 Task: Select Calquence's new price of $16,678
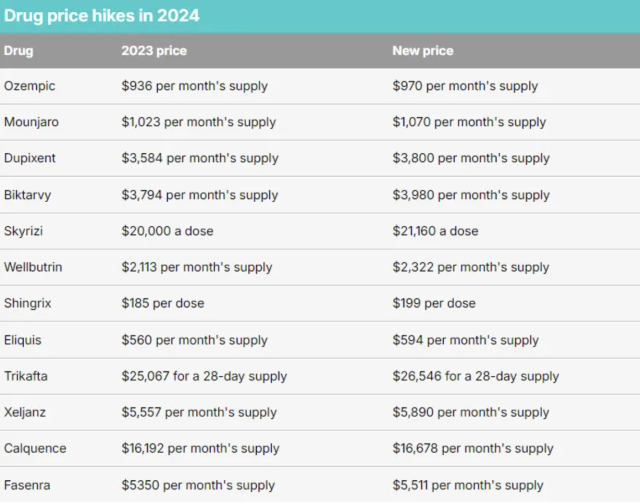coord(473,448)
